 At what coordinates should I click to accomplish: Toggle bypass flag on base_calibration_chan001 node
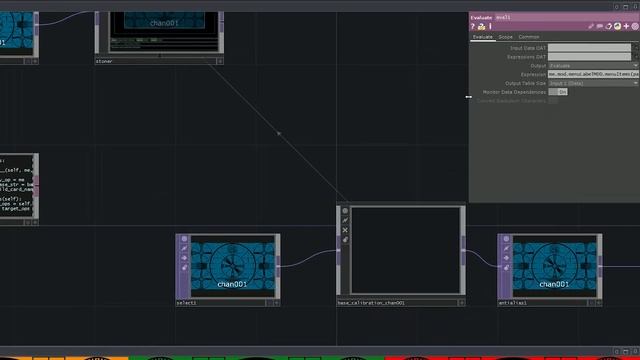pyautogui.click(x=345, y=220)
